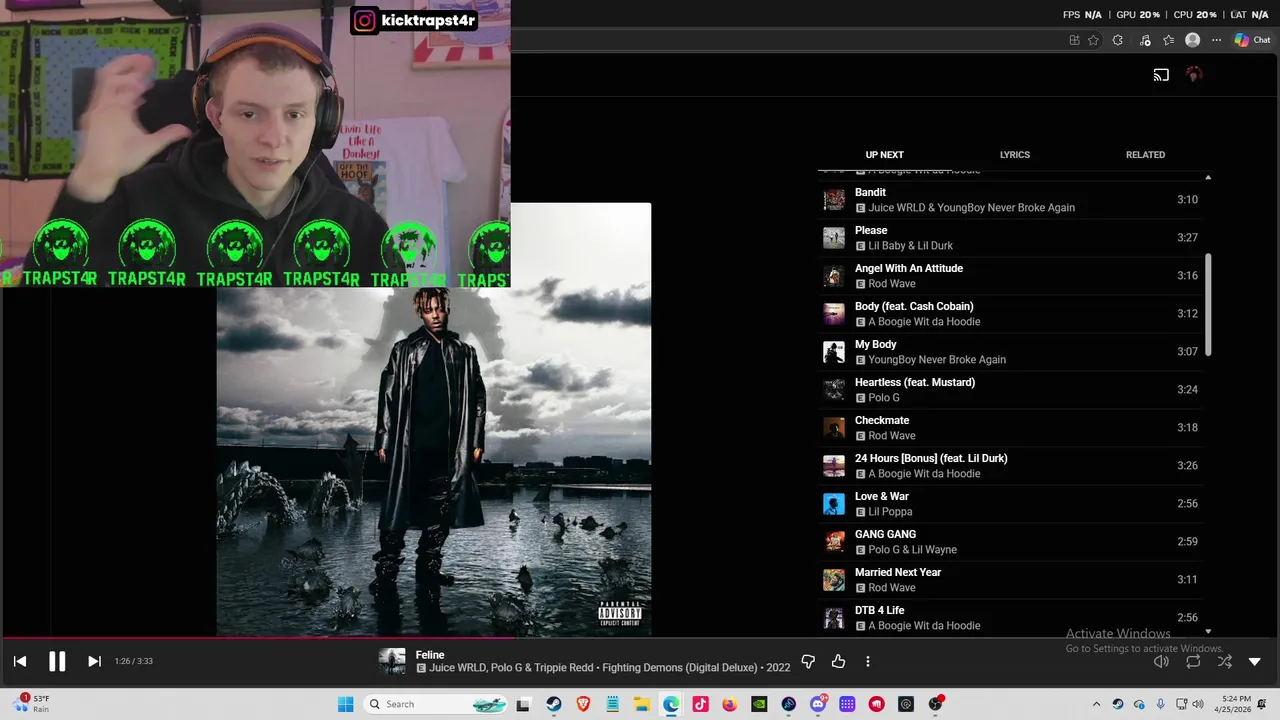Viewport: 1280px width, 720px height.
Task: Open NVIDIA app from the taskbar
Action: tap(759, 704)
